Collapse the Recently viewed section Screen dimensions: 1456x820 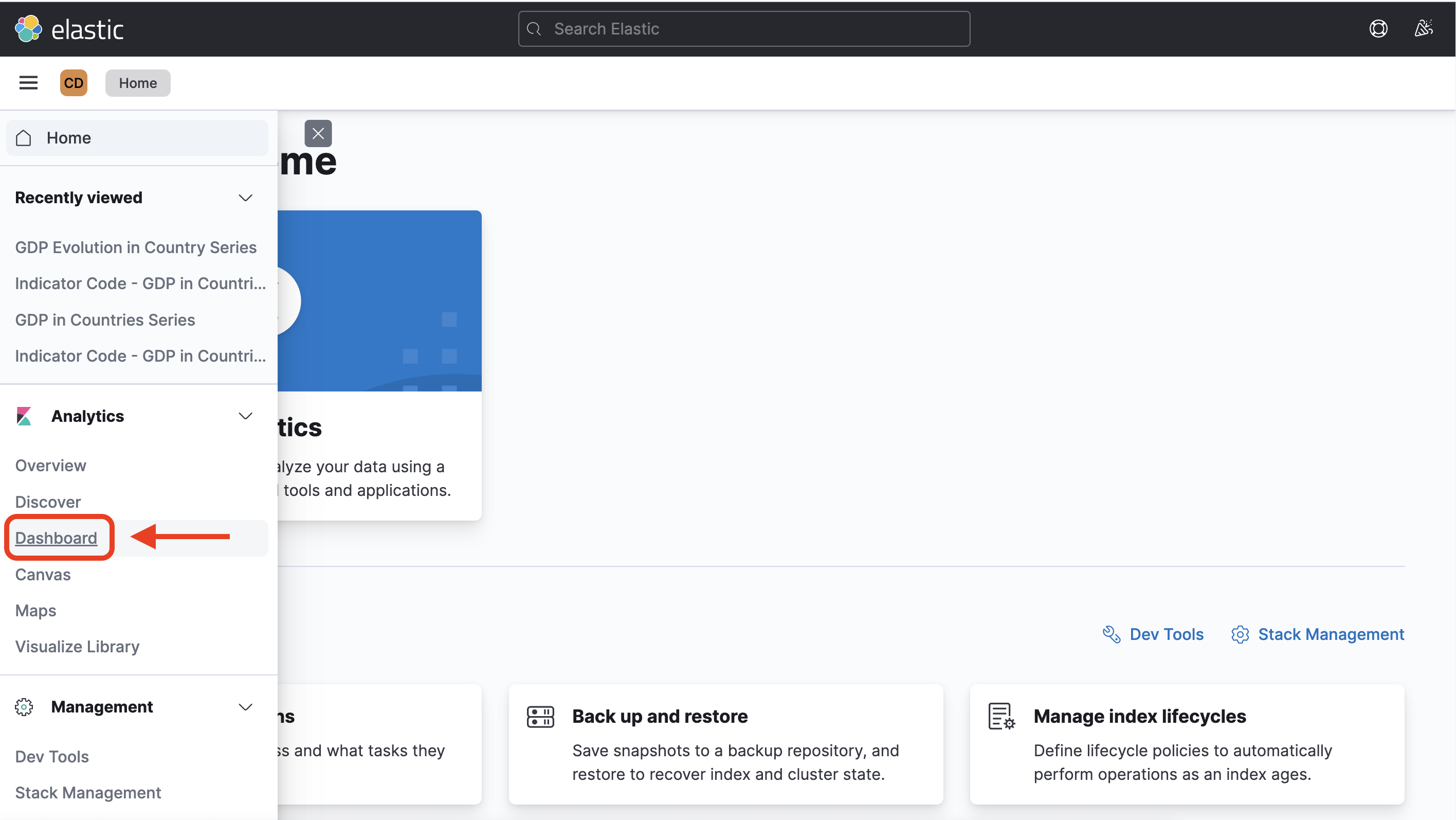tap(245, 198)
